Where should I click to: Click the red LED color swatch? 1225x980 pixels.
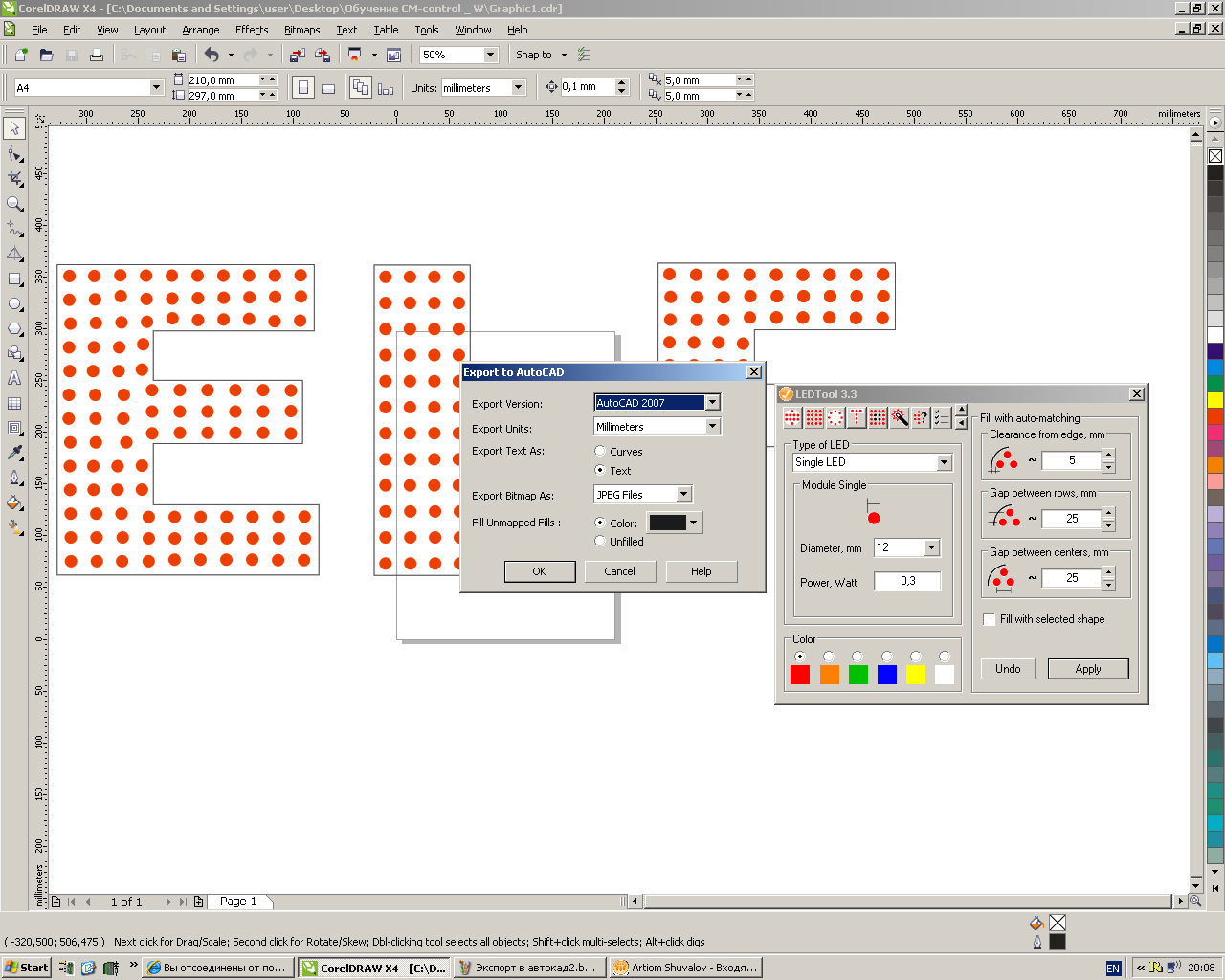click(800, 675)
